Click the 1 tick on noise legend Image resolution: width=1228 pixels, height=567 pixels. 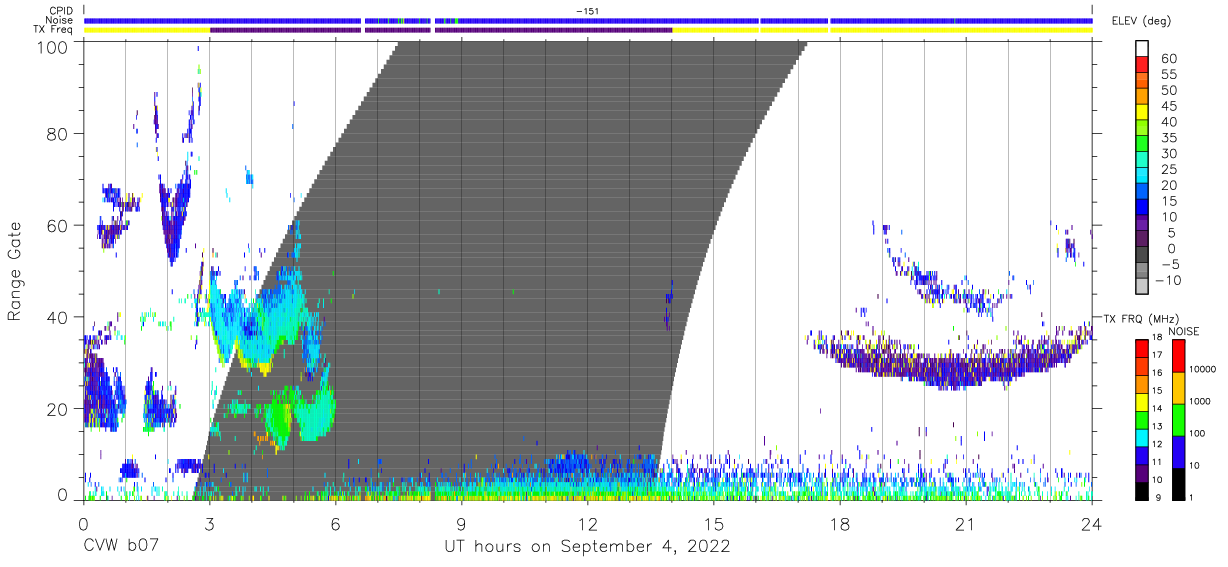pos(1192,497)
